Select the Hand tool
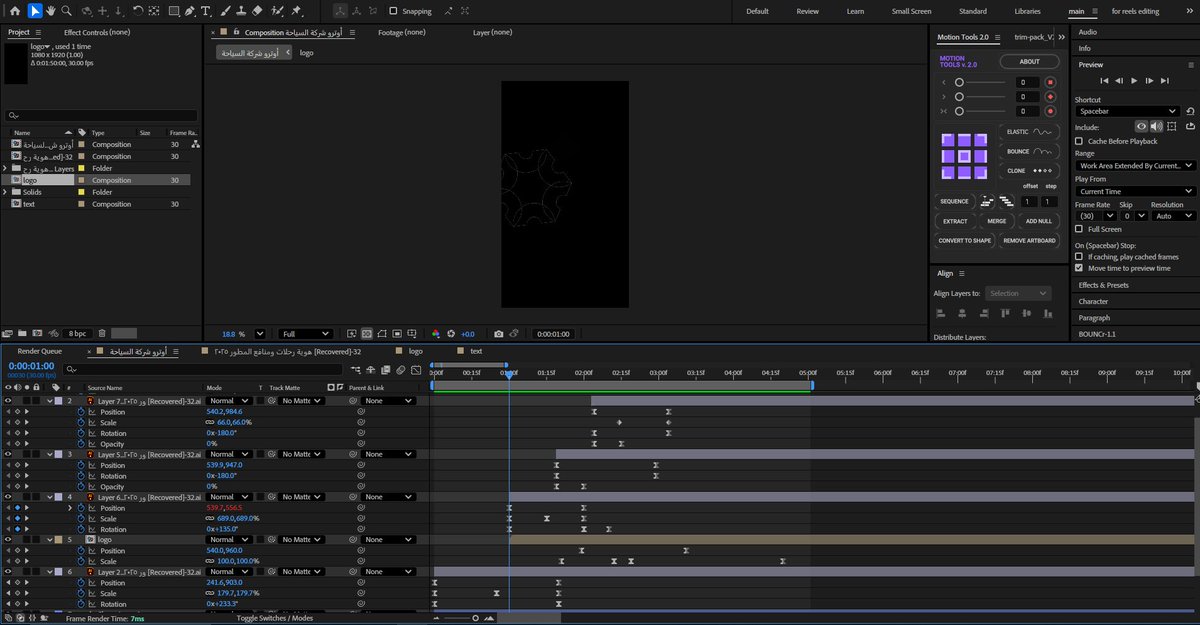 [50, 11]
